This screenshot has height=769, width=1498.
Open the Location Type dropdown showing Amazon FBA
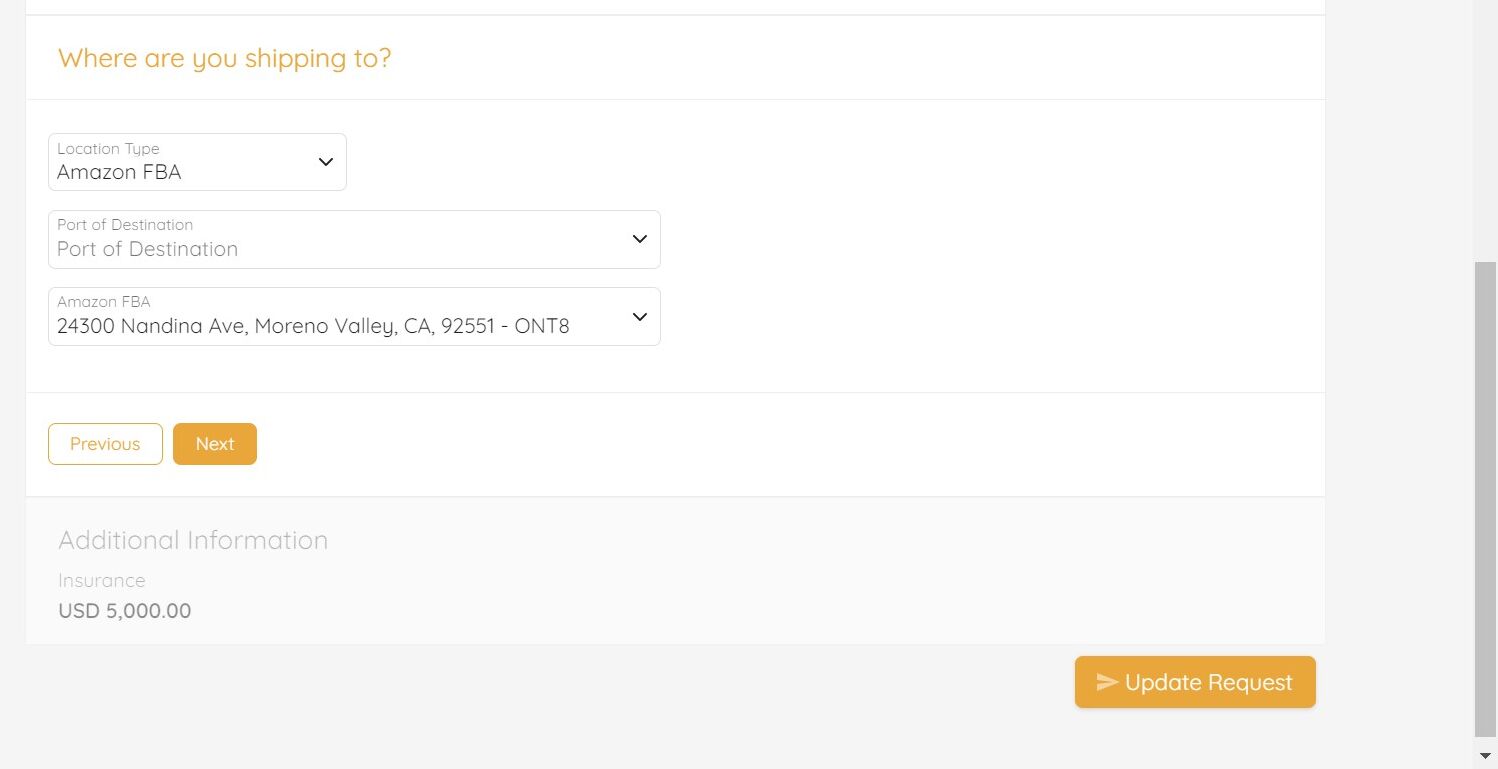coord(197,162)
